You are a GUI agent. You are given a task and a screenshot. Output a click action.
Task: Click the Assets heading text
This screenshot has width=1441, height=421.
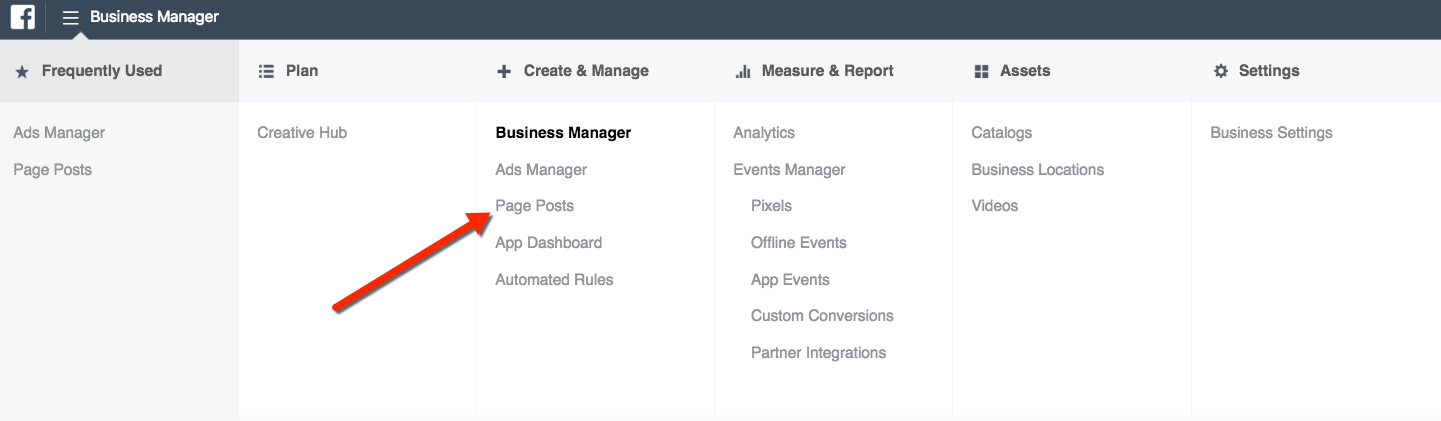click(1025, 71)
